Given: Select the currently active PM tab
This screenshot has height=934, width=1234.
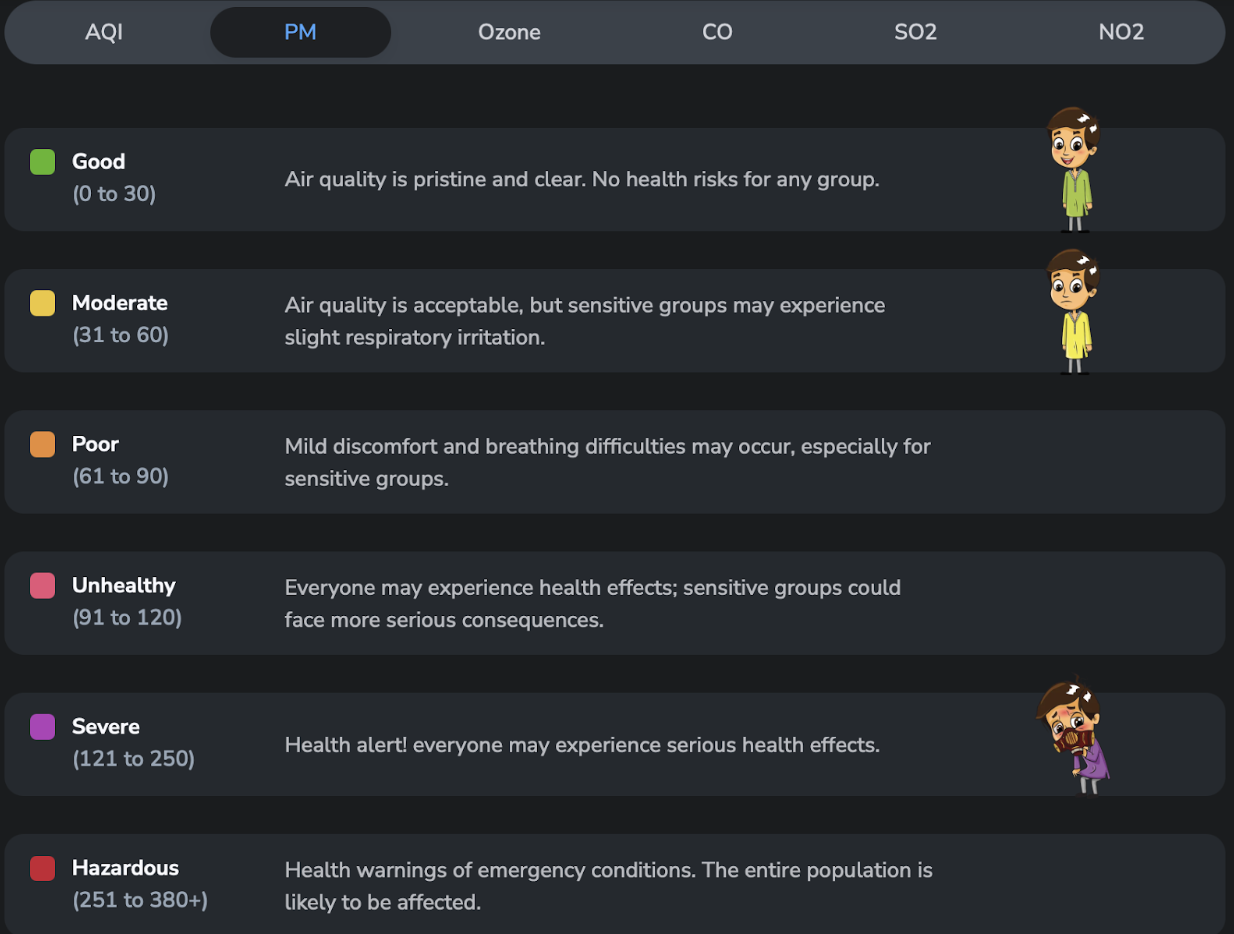Looking at the screenshot, I should [x=300, y=32].
